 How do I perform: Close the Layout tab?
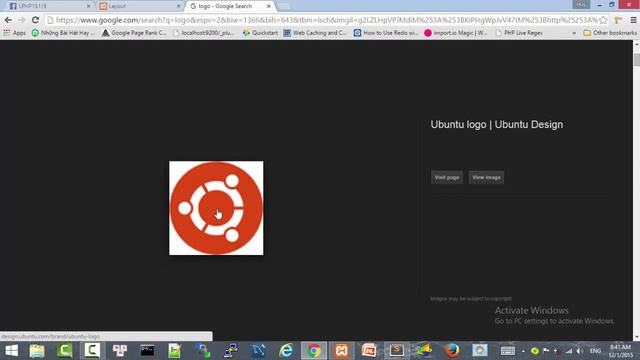[x=178, y=6]
